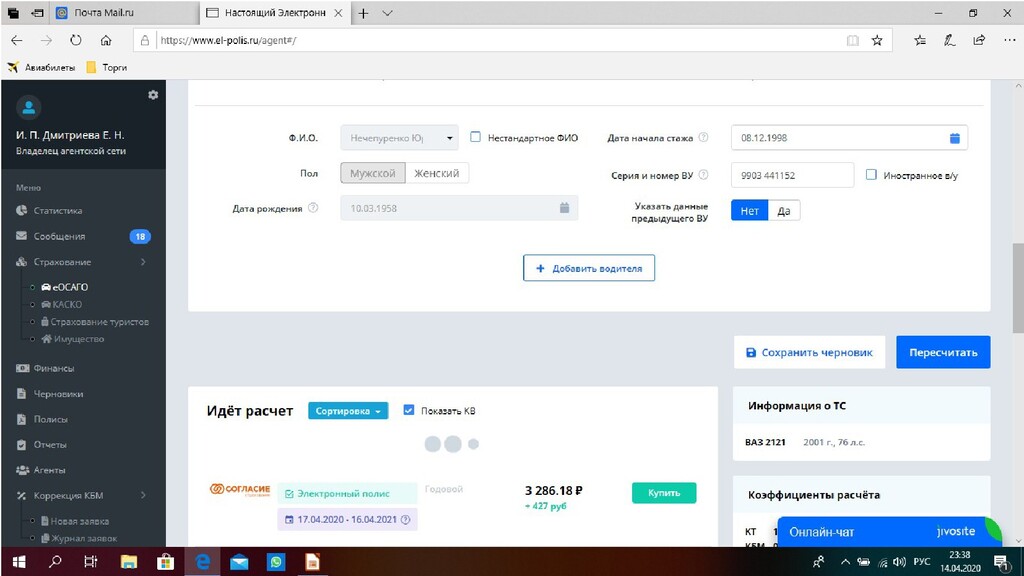1024x576 pixels.
Task: Add page to favorites star
Action: (x=877, y=40)
